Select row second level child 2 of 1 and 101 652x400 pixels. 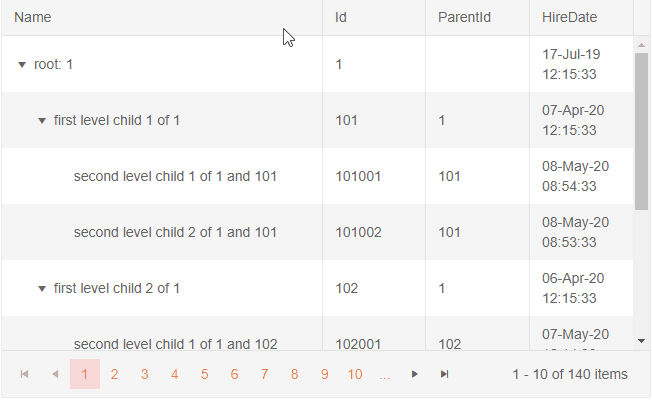pos(175,232)
